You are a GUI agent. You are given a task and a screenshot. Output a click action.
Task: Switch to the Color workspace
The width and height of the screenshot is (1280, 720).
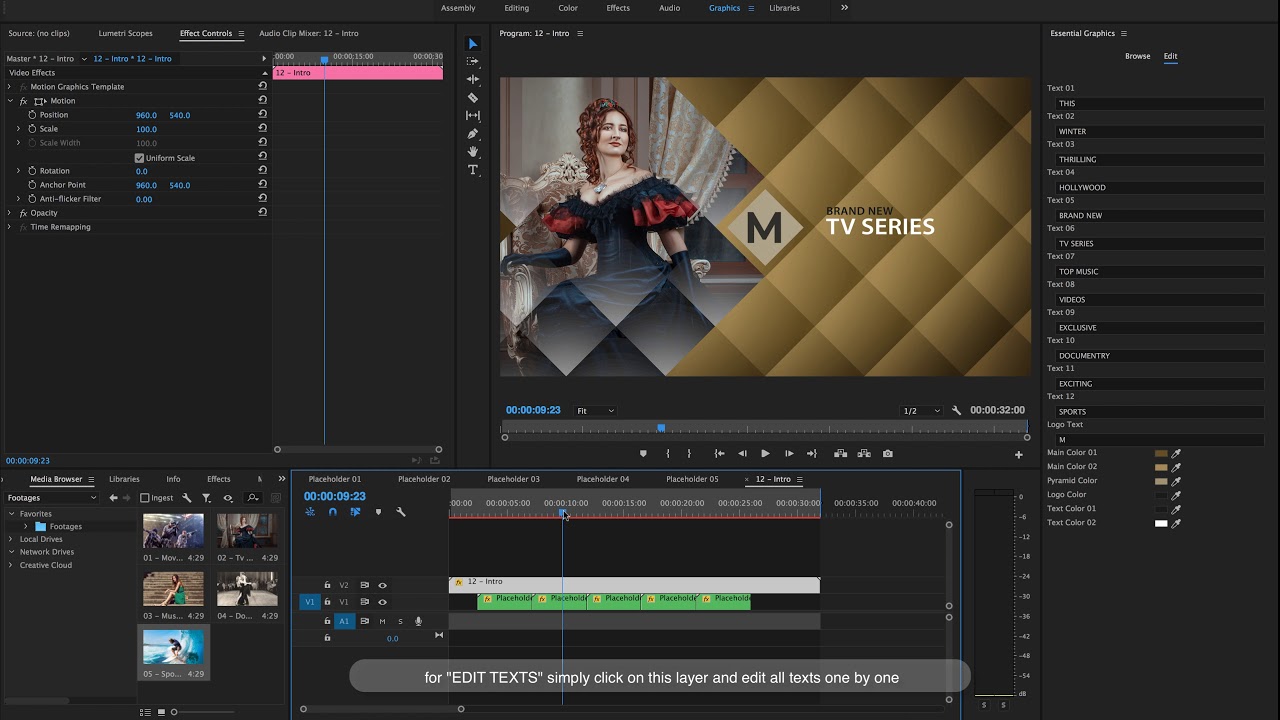568,8
